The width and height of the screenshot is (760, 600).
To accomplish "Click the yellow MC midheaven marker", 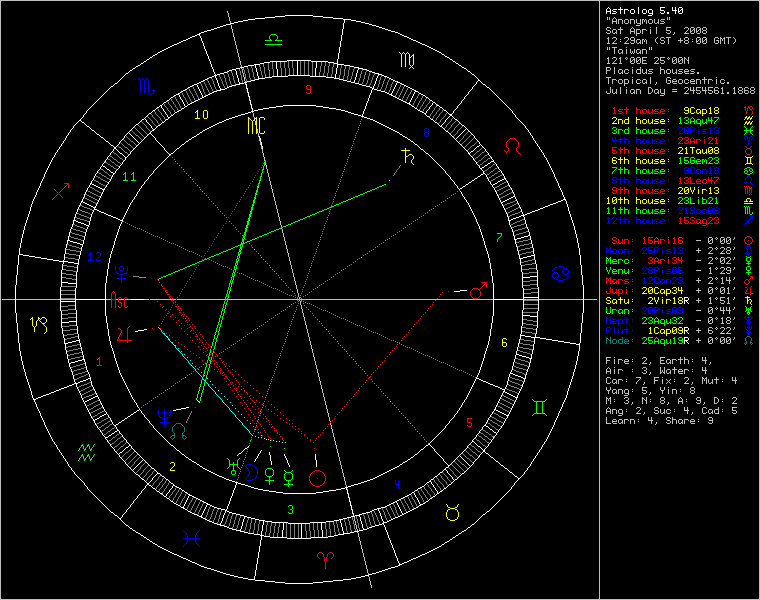I will pyautogui.click(x=256, y=126).
